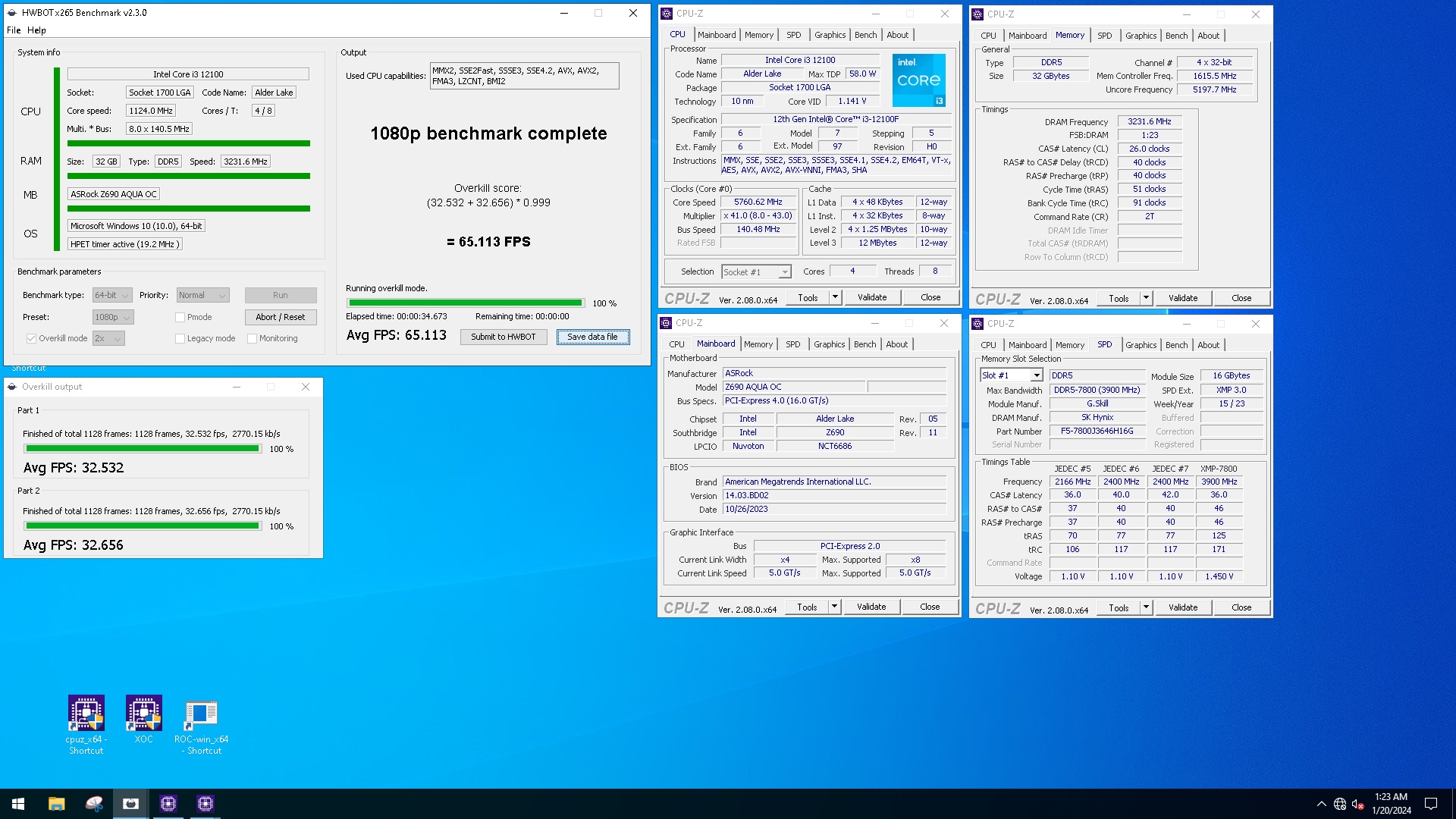Show hidden system tray icons
The height and width of the screenshot is (819, 1456).
[x=1322, y=804]
